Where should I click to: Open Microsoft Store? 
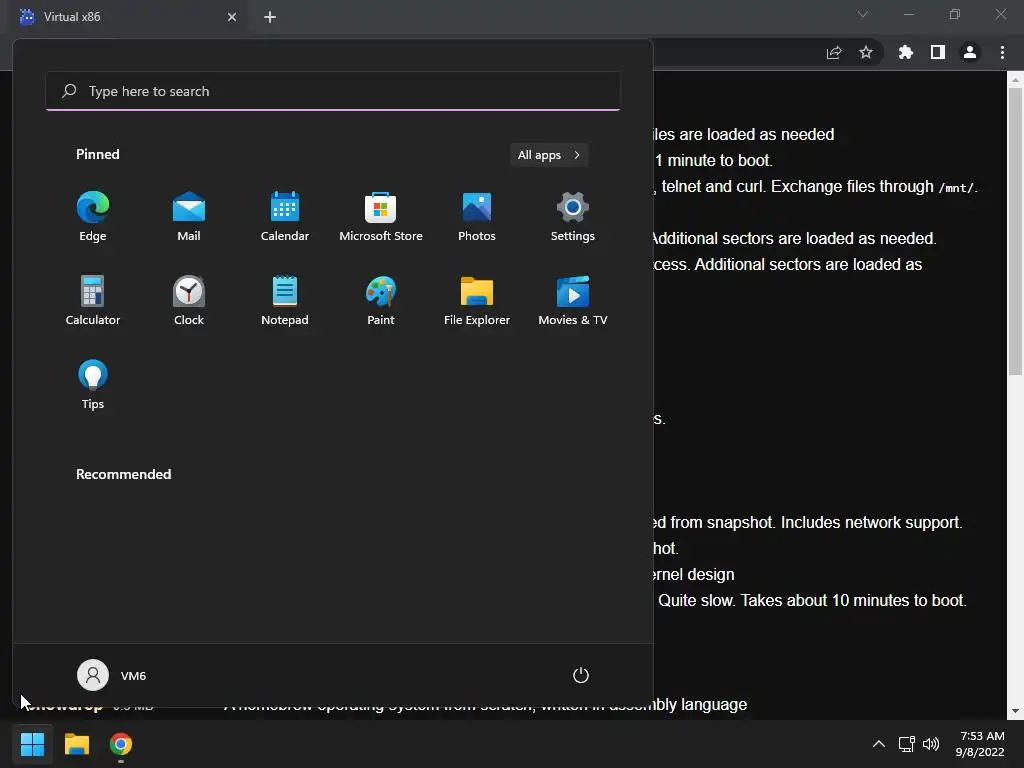coord(381,217)
